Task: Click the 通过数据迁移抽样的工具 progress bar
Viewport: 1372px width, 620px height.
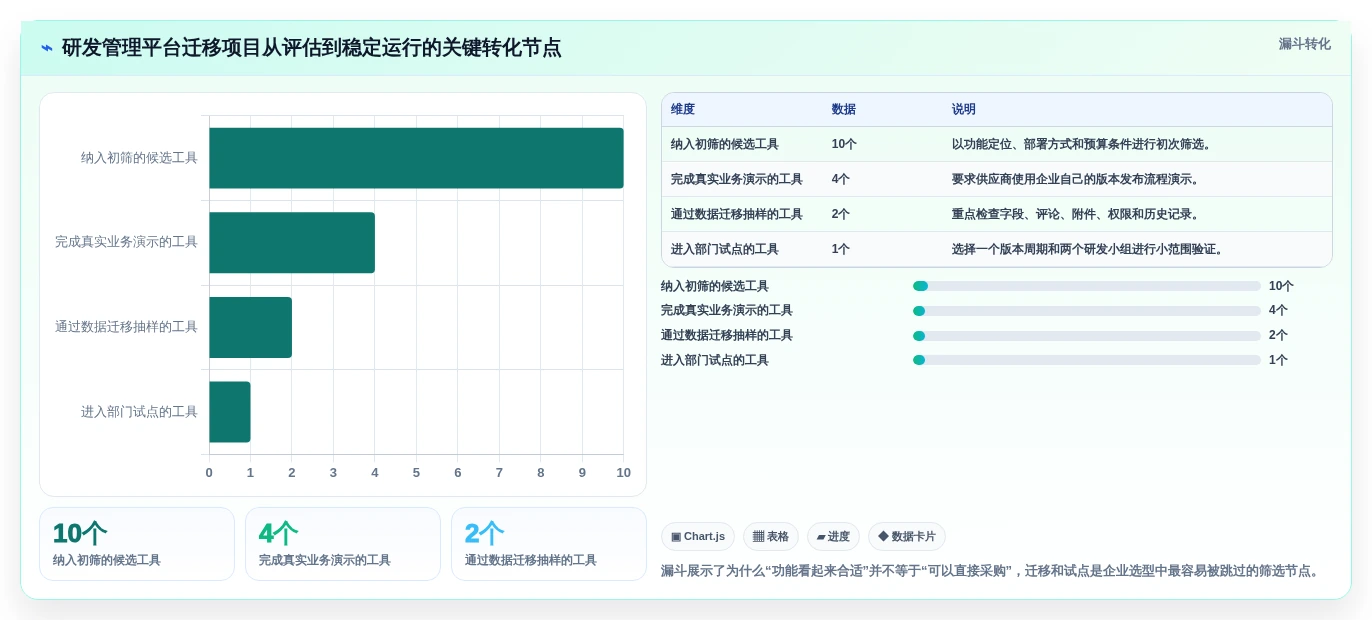Action: pyautogui.click(x=1087, y=336)
